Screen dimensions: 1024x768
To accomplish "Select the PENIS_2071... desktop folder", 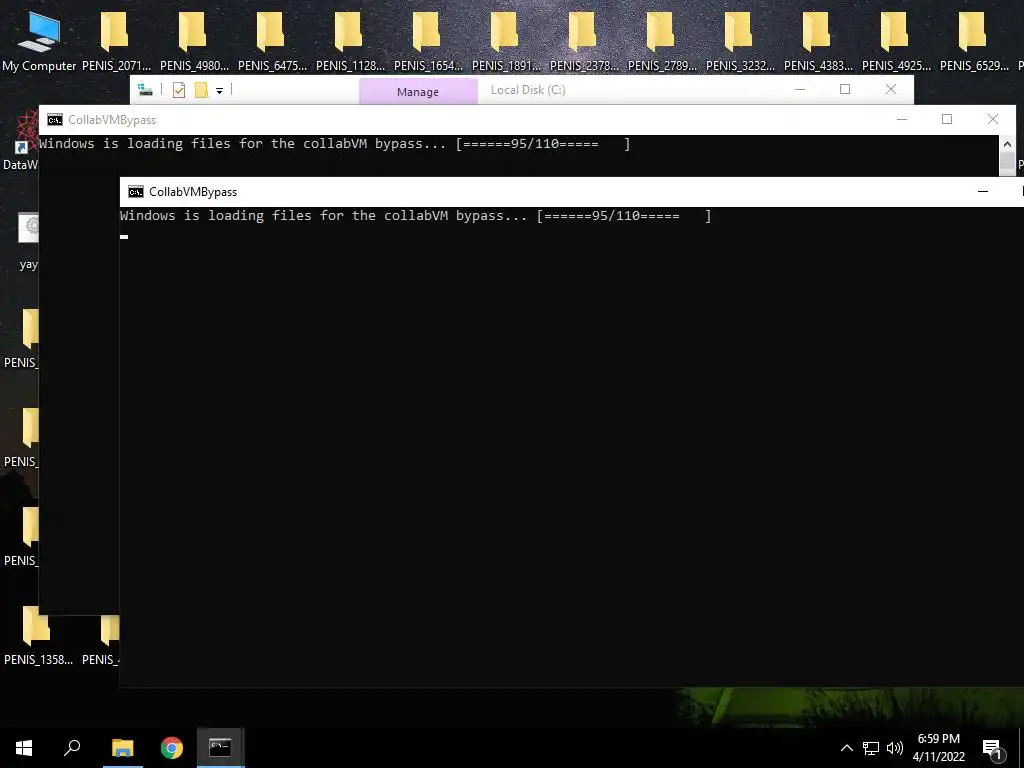I will click(x=116, y=40).
